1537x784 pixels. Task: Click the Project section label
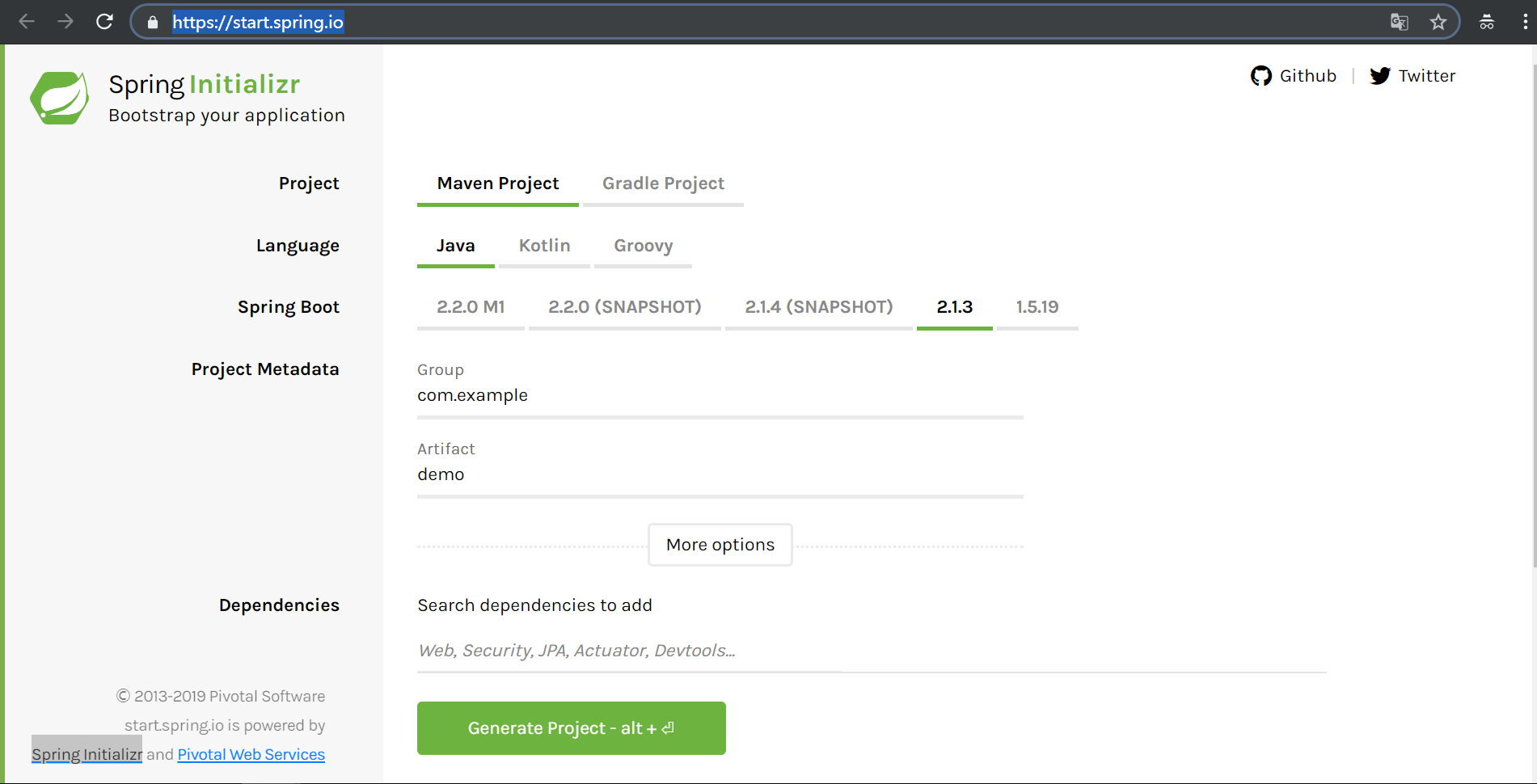[x=309, y=184]
